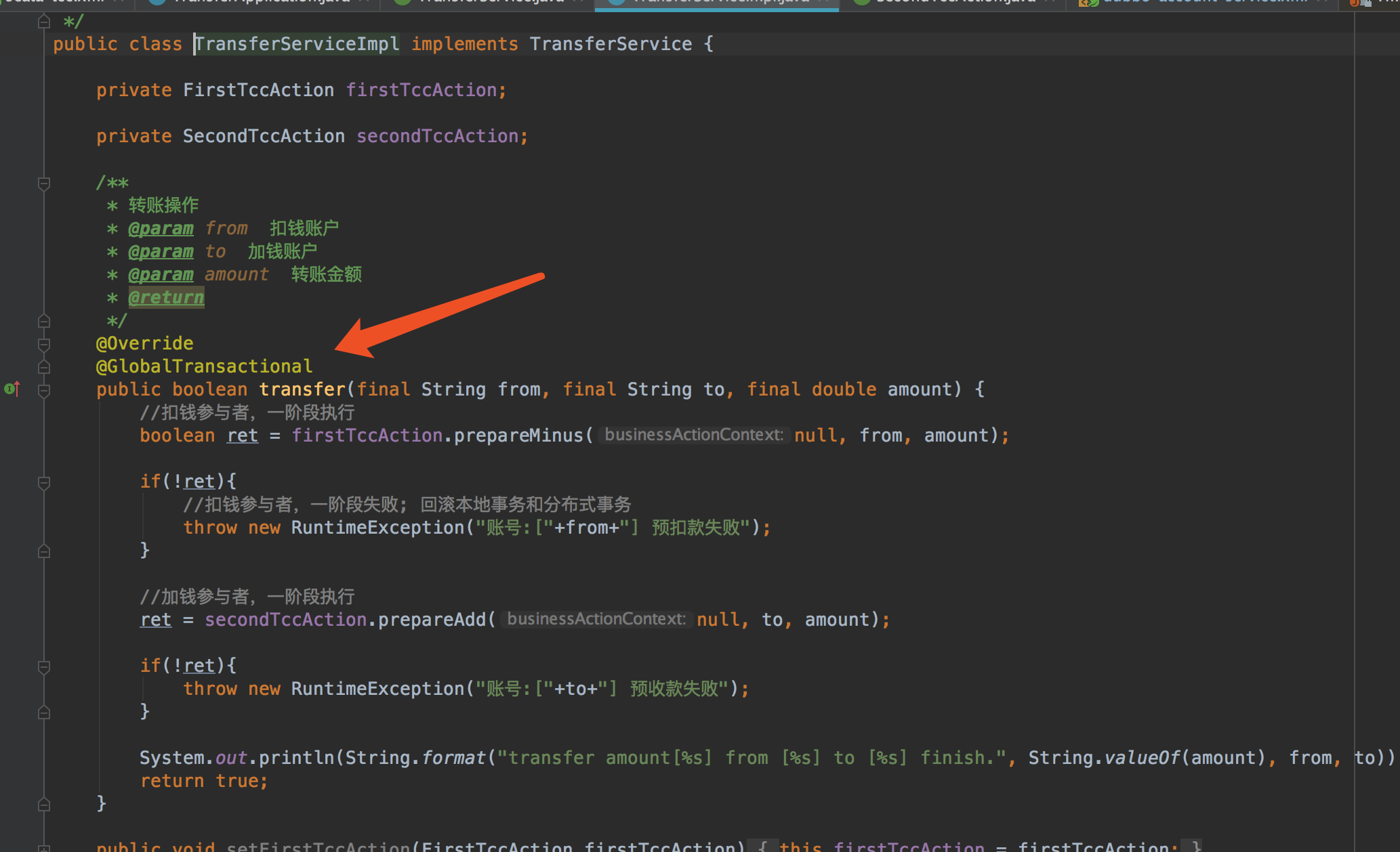Click the println call in System.out line
This screenshot has height=852, width=1400.
296,758
